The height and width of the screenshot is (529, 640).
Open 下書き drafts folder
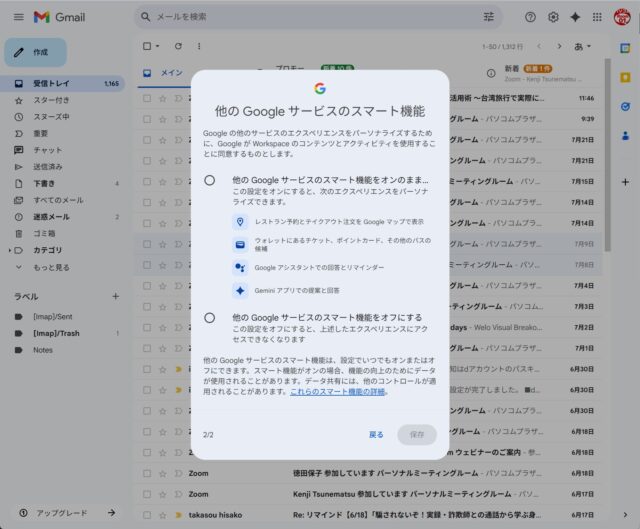coord(62,184)
